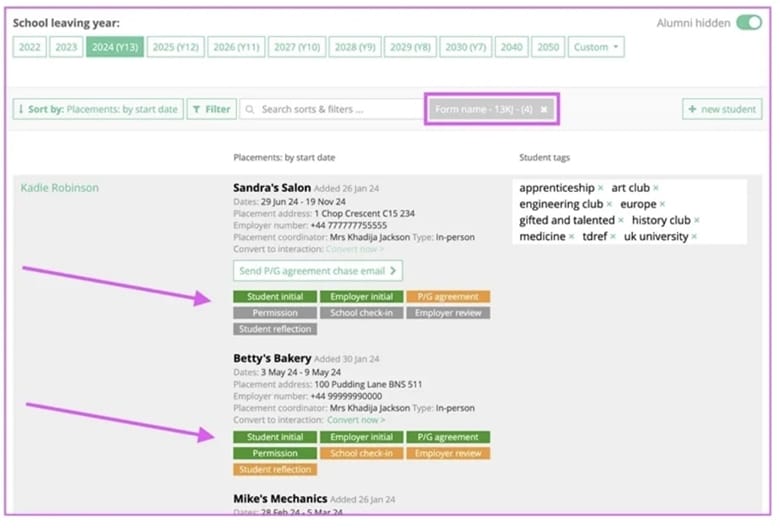The height and width of the screenshot is (530, 780).
Task: Add a new student
Action: click(722, 109)
